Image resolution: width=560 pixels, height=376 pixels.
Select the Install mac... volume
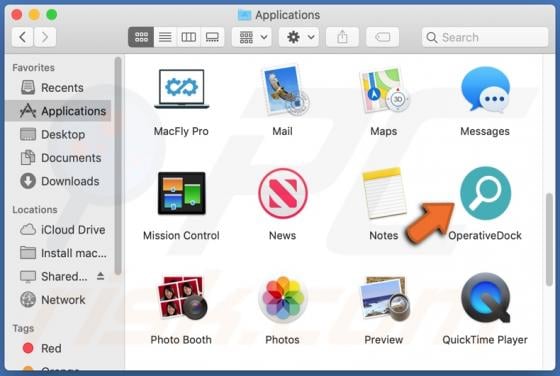click(58, 253)
